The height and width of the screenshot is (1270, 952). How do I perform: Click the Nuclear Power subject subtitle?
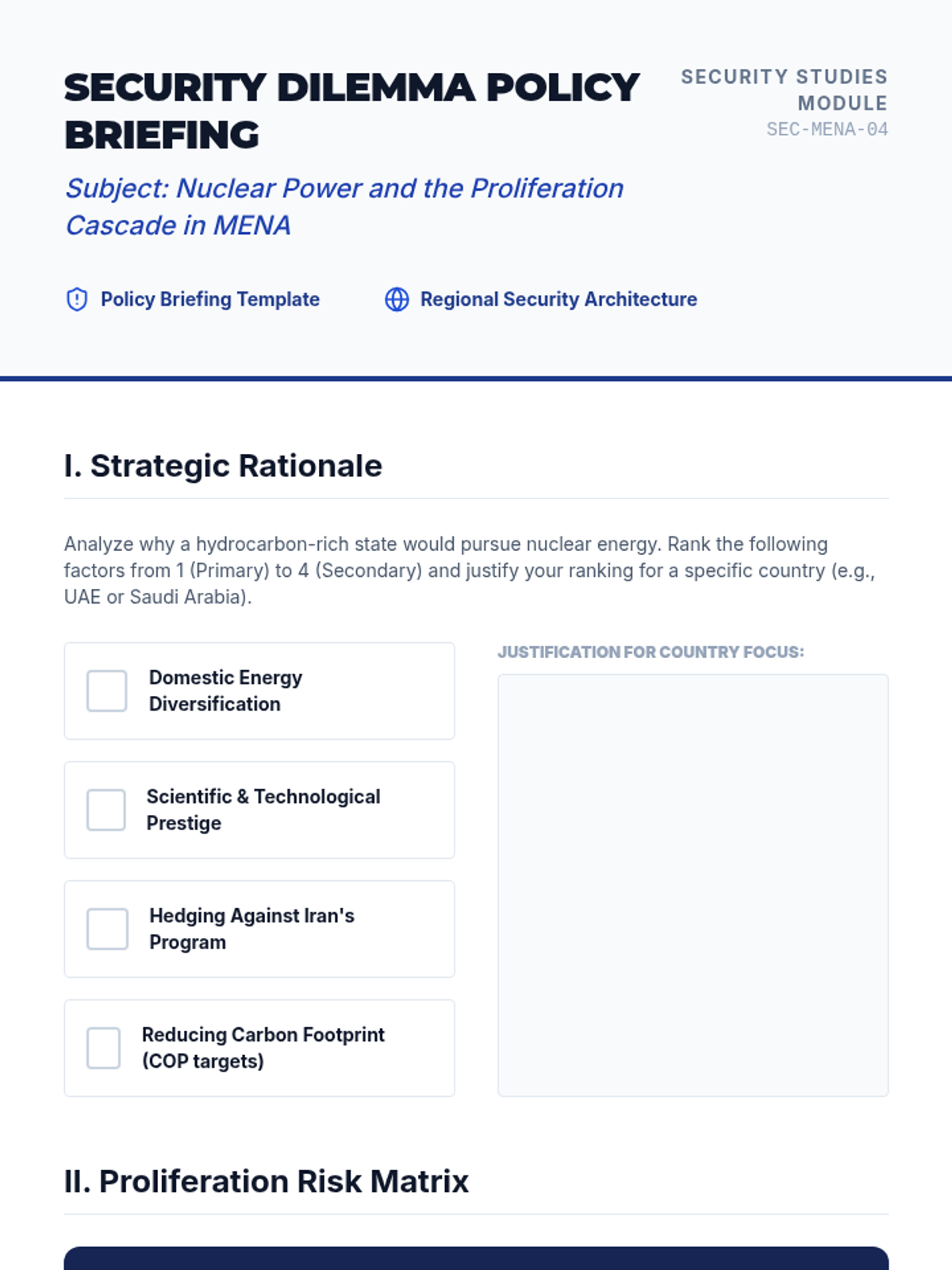344,206
